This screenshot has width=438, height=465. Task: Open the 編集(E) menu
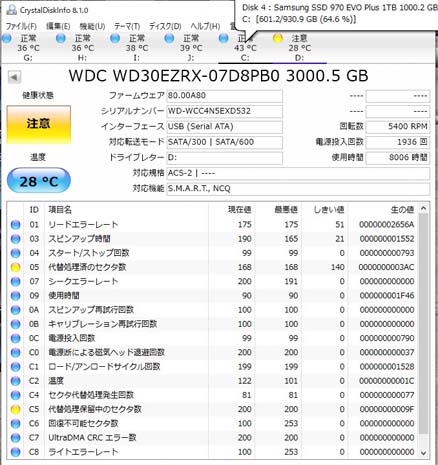click(x=58, y=26)
